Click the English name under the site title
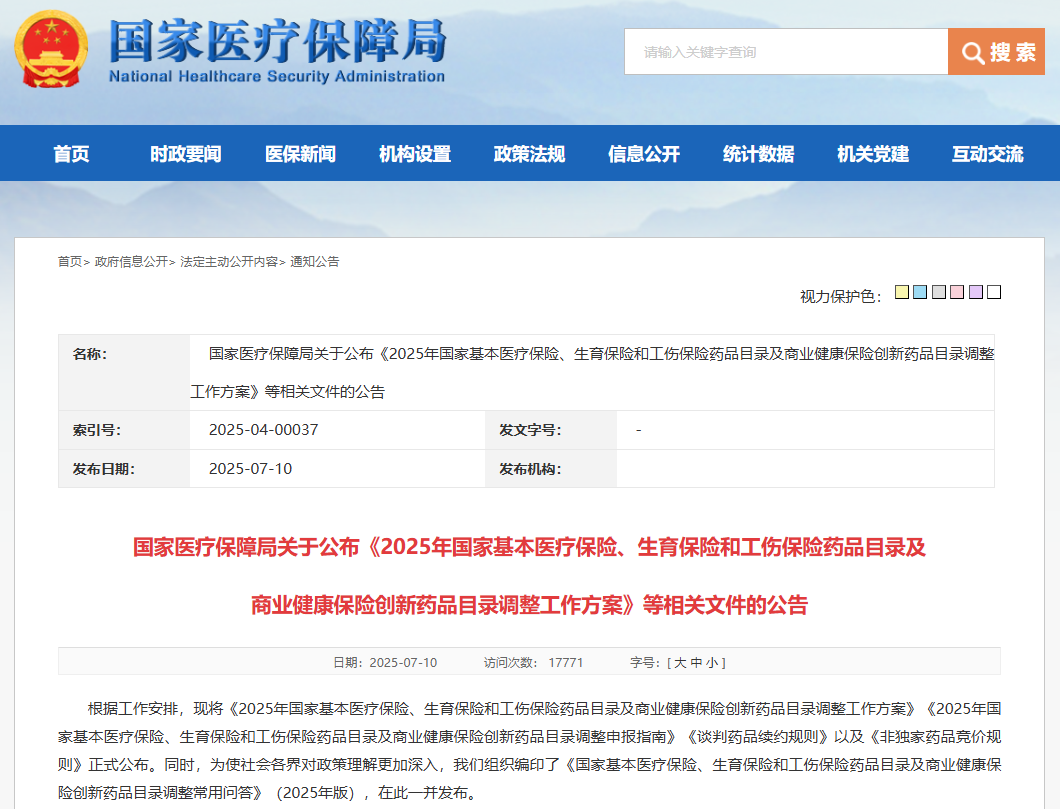The image size is (1060, 809). tap(276, 76)
